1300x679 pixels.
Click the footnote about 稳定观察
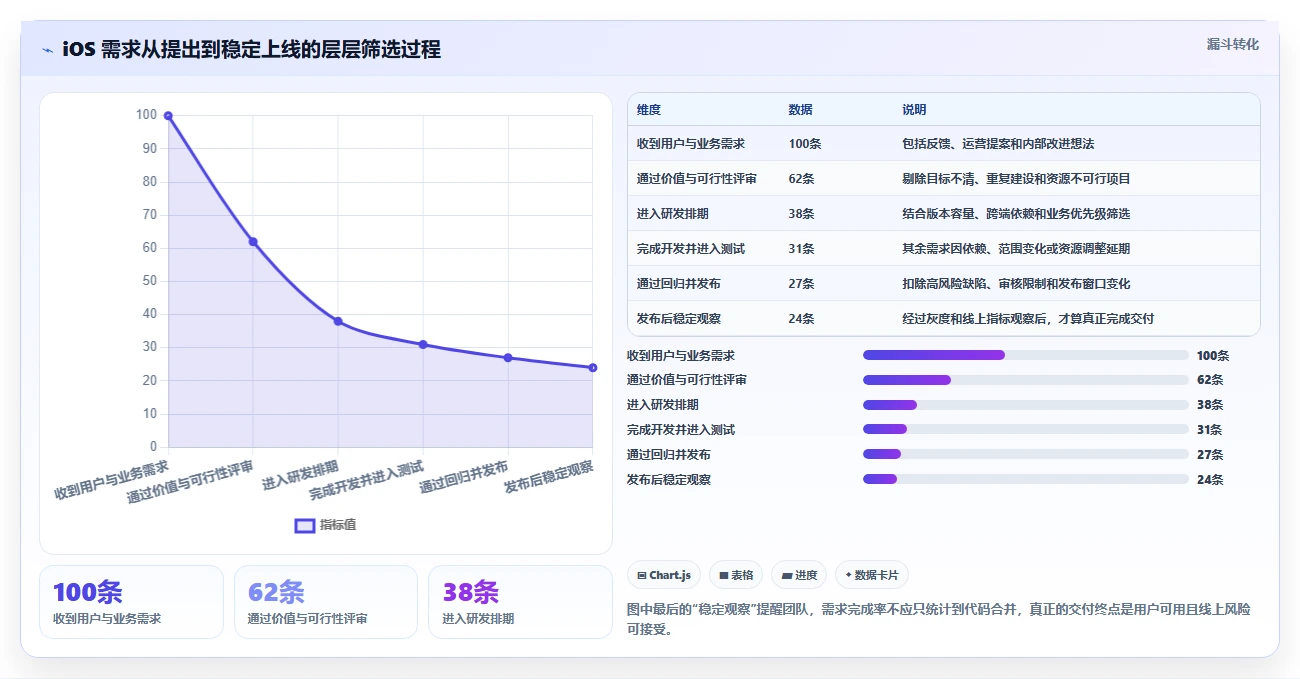(940, 619)
